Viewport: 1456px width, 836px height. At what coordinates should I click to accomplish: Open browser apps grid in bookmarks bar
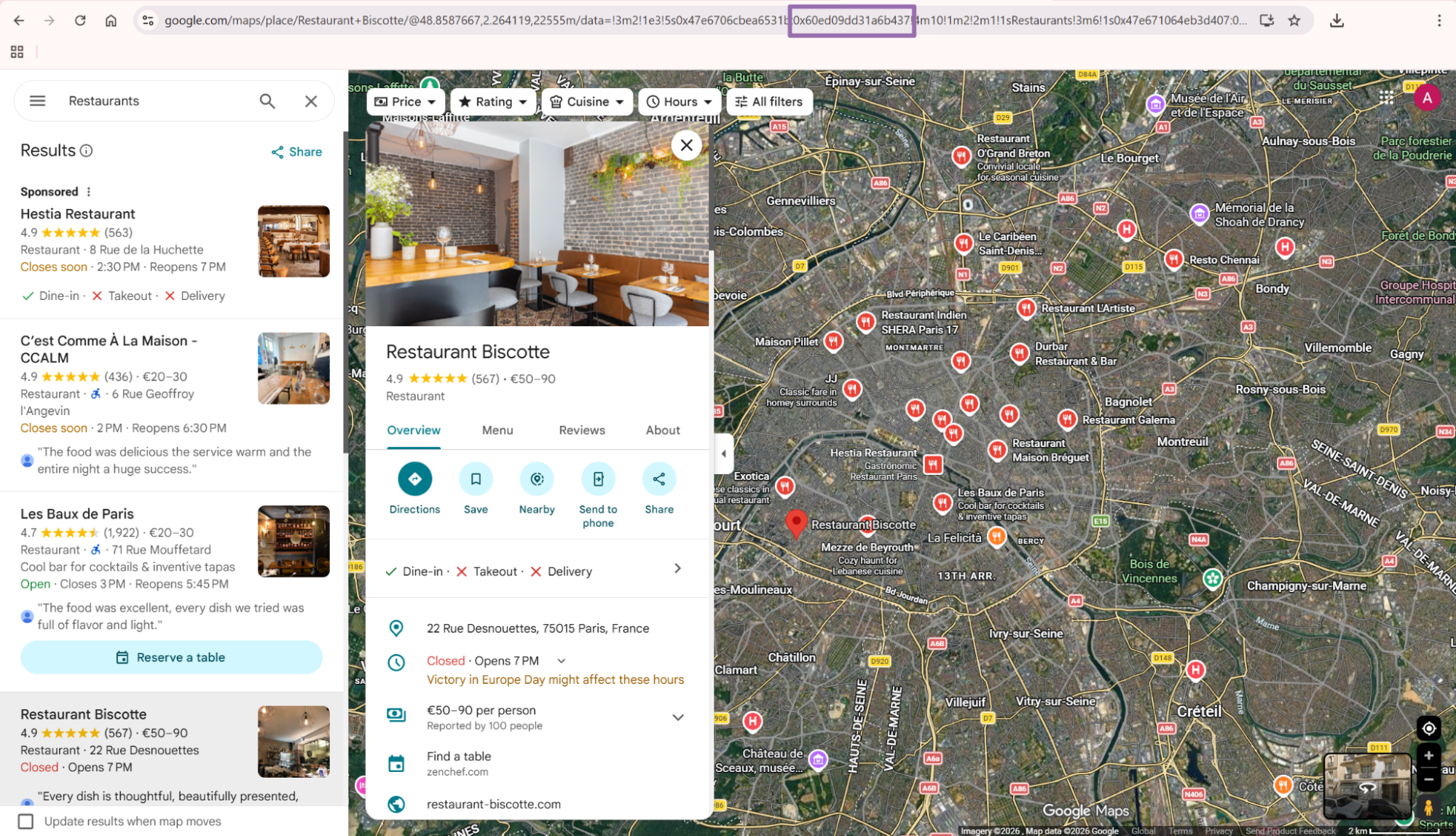pos(17,52)
